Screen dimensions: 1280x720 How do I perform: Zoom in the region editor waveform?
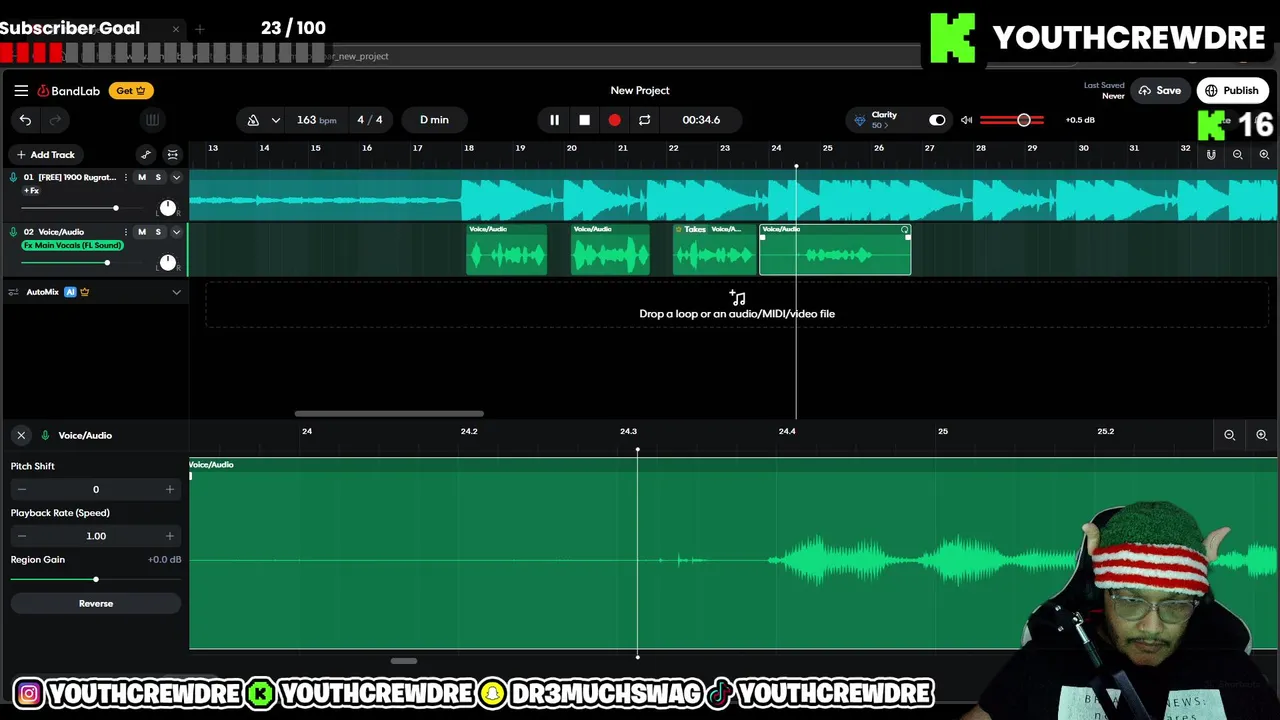[x=1261, y=435]
